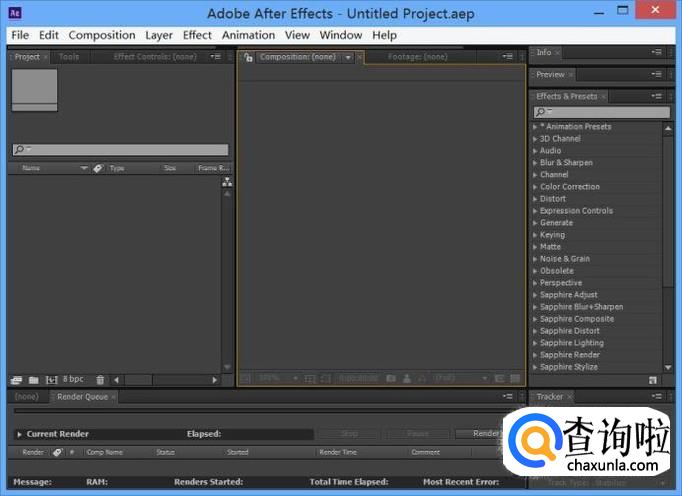
Task: Click the search magnifier in Effects & Presets
Action: point(541,112)
